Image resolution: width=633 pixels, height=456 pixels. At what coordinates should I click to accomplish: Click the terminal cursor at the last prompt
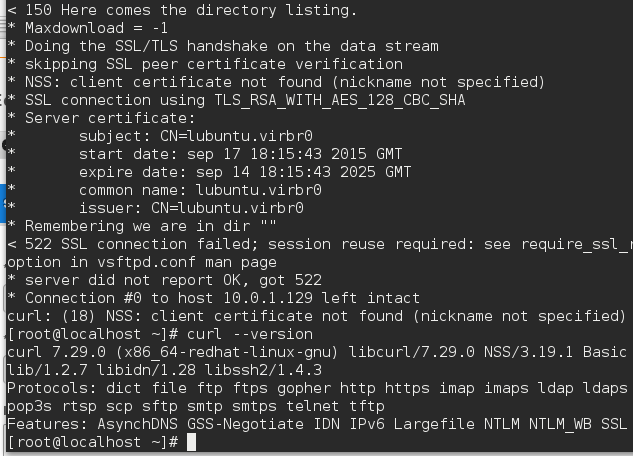tap(191, 442)
